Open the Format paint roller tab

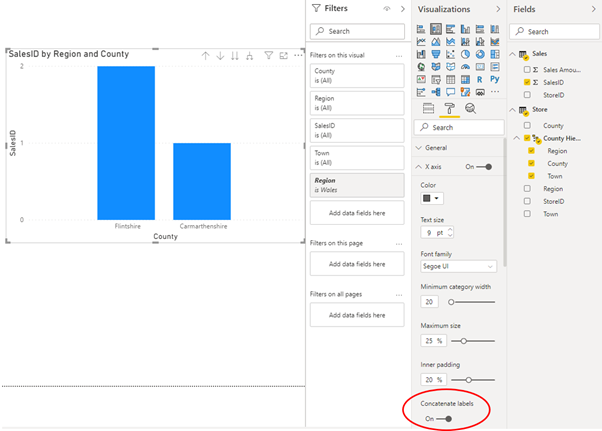pos(449,109)
